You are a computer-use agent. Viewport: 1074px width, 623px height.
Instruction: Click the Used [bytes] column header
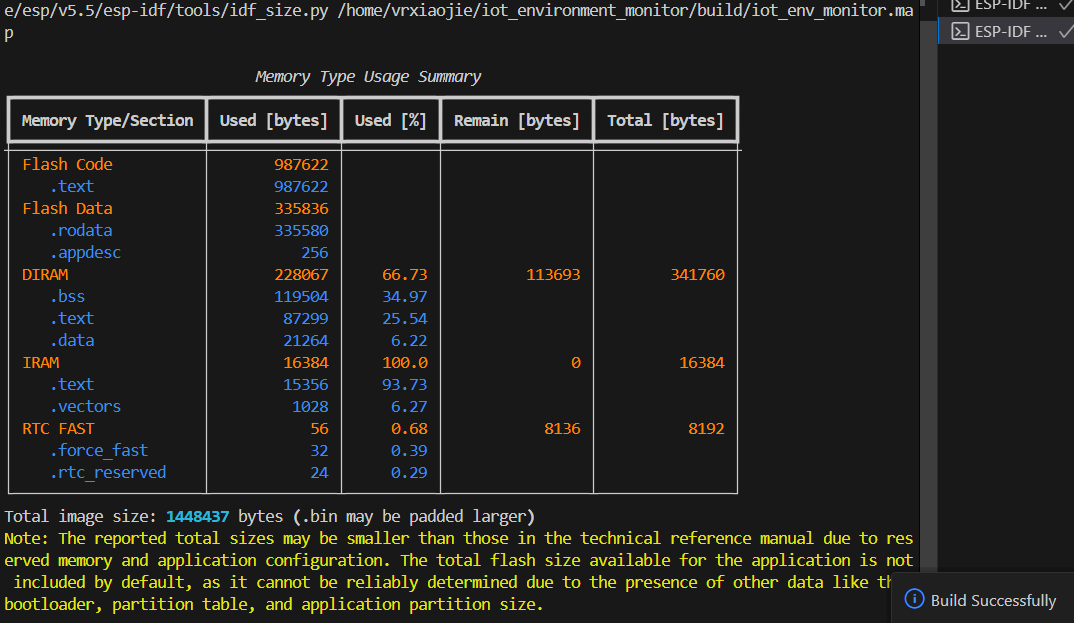(273, 120)
